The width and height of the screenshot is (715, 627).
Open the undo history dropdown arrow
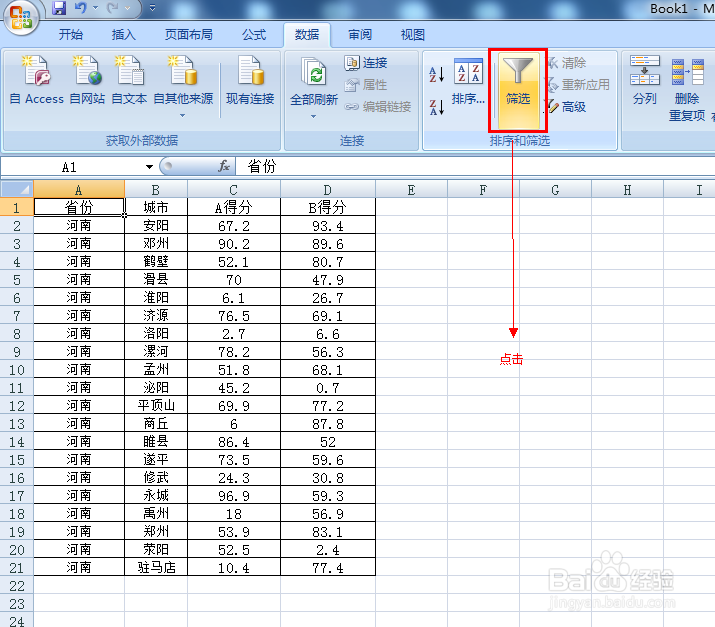(96, 8)
